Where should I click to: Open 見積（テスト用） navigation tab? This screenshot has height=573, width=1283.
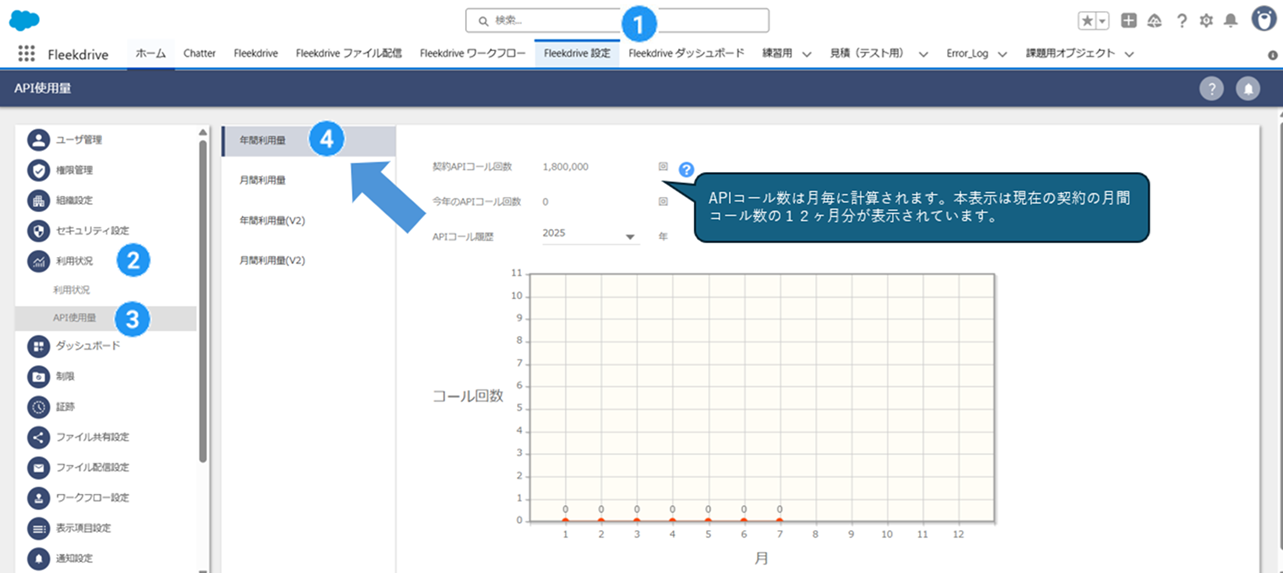tap(866, 54)
